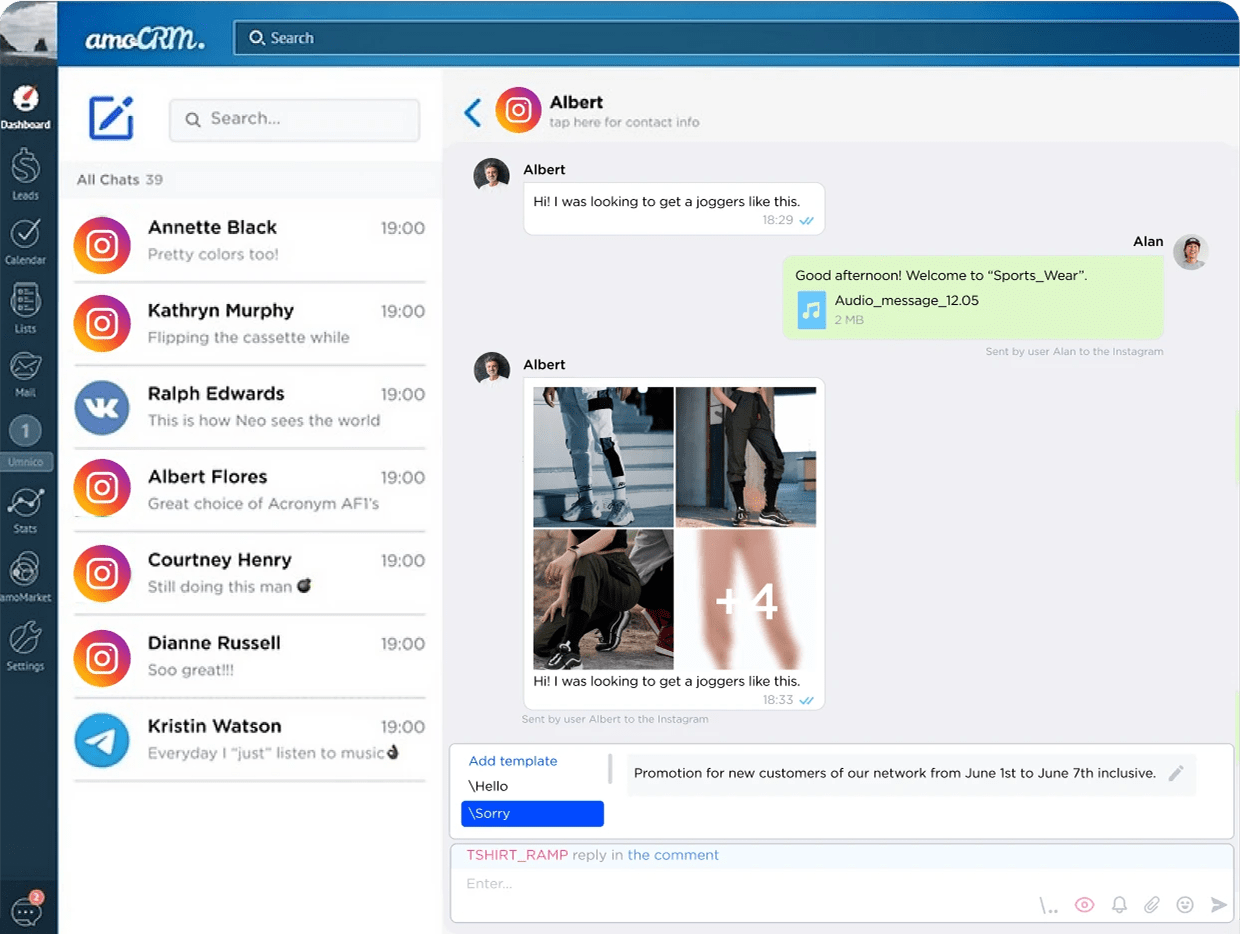Attach a file using the paperclip icon
The image size is (1240, 934).
pyautogui.click(x=1151, y=904)
